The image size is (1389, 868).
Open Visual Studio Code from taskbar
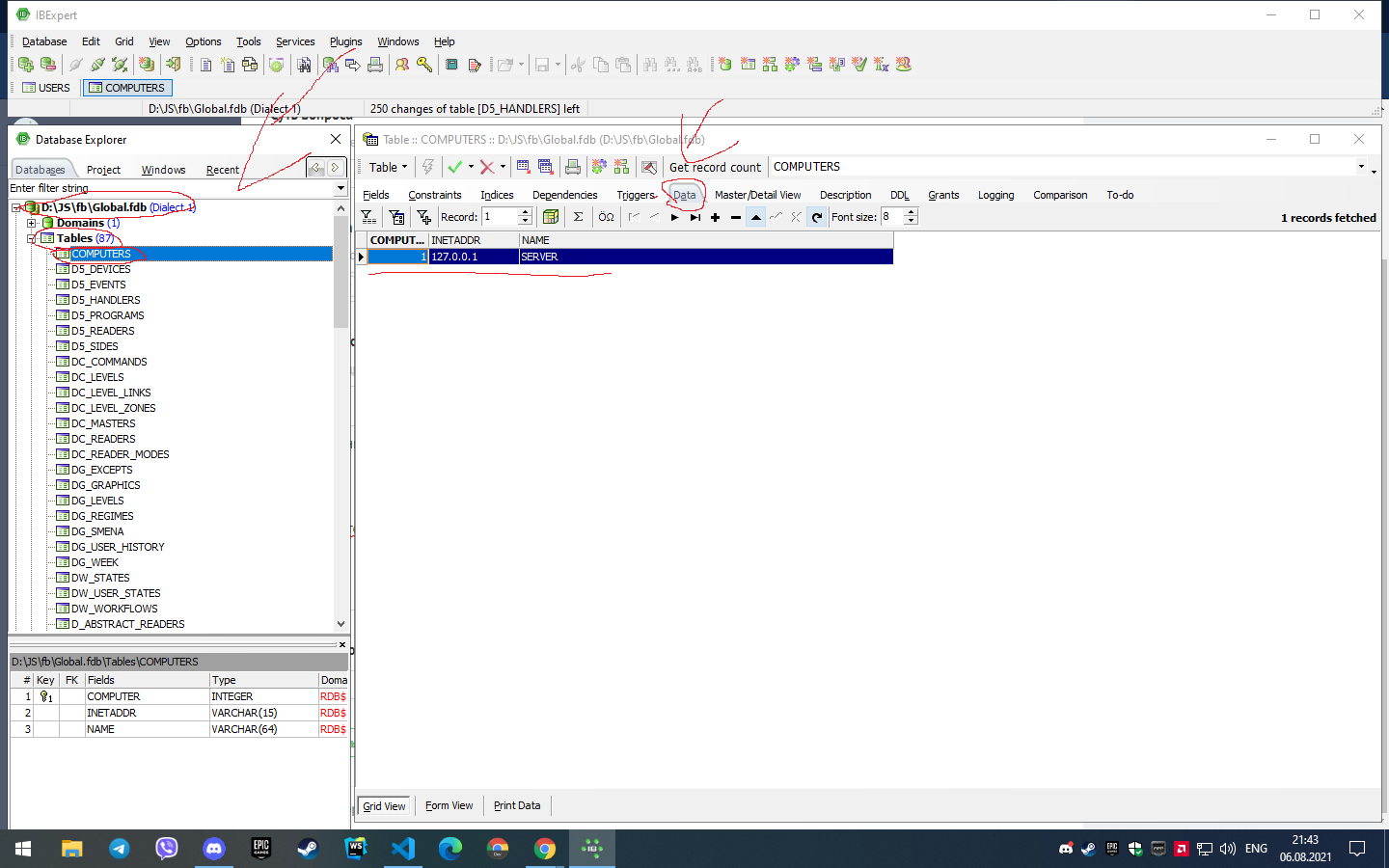403,849
